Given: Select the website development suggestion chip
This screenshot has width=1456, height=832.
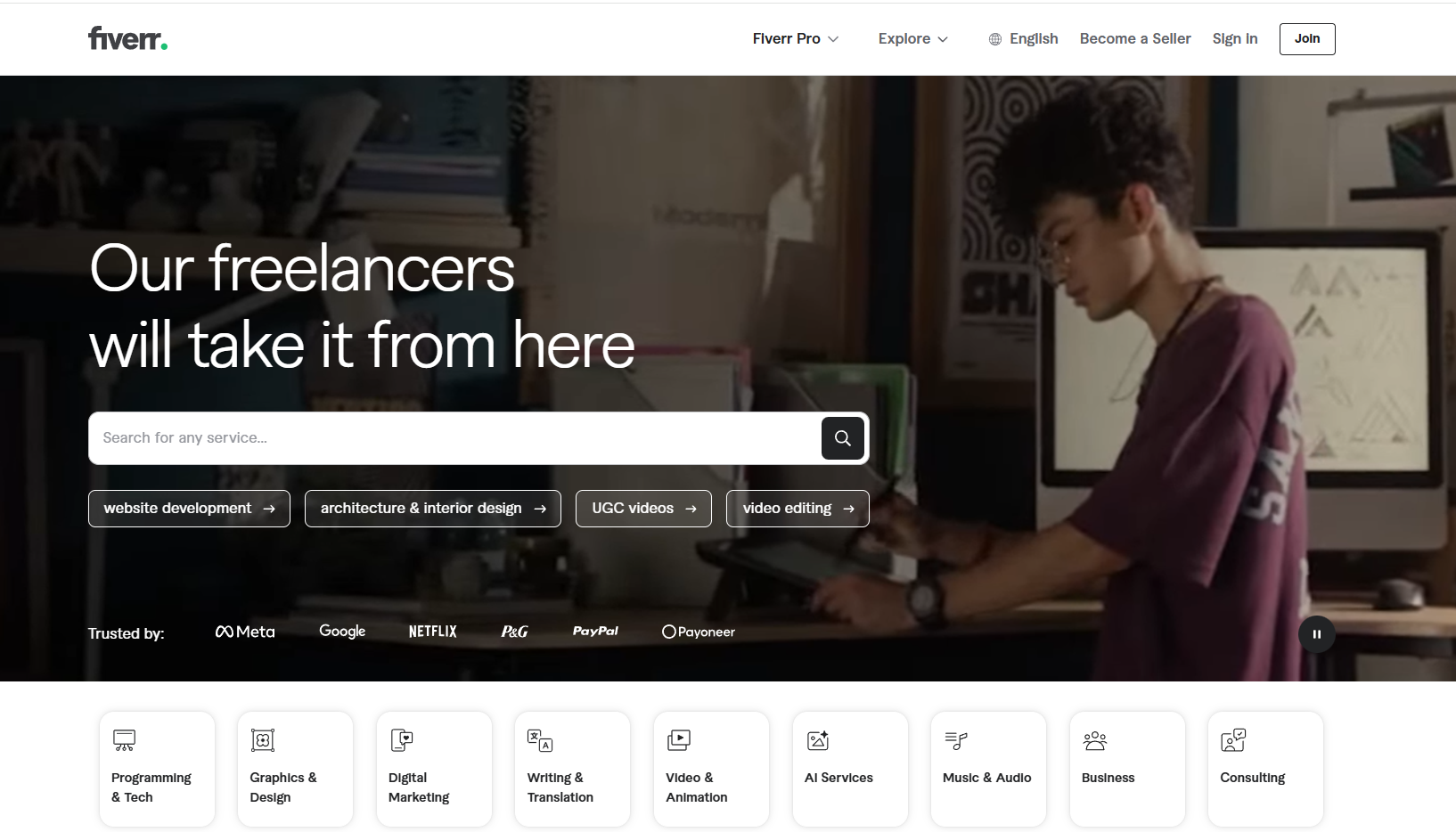Looking at the screenshot, I should pos(189,509).
